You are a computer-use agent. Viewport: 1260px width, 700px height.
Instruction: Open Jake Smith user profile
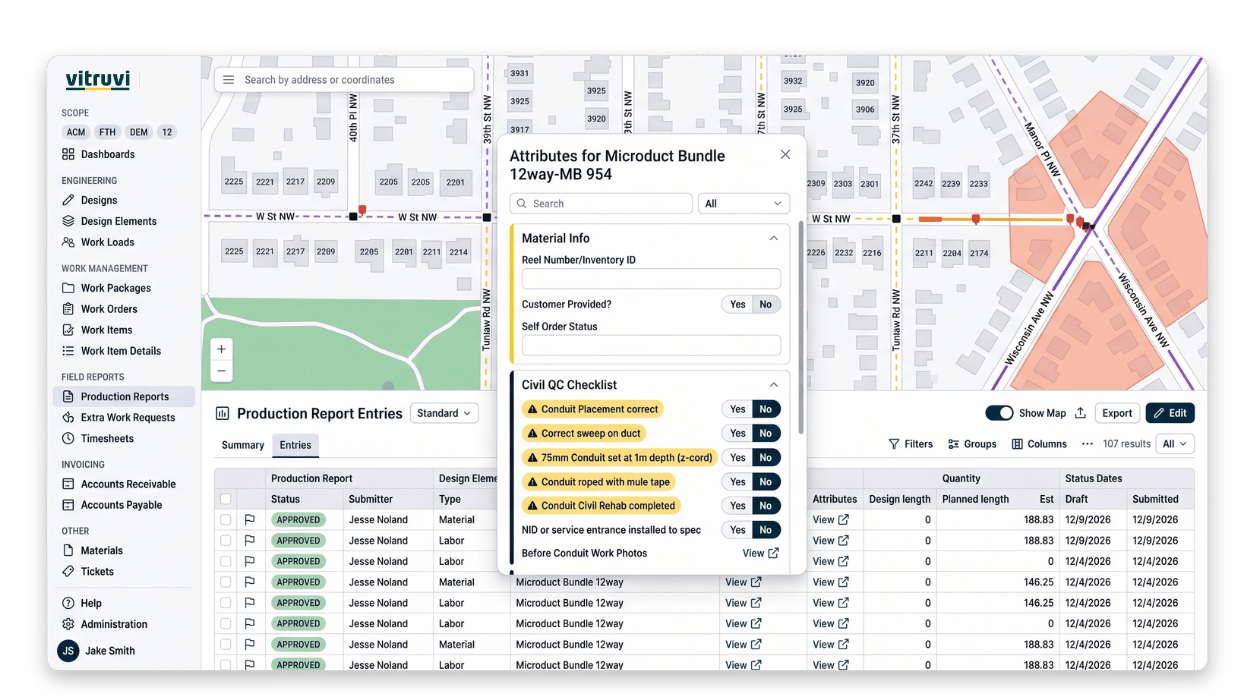97,651
